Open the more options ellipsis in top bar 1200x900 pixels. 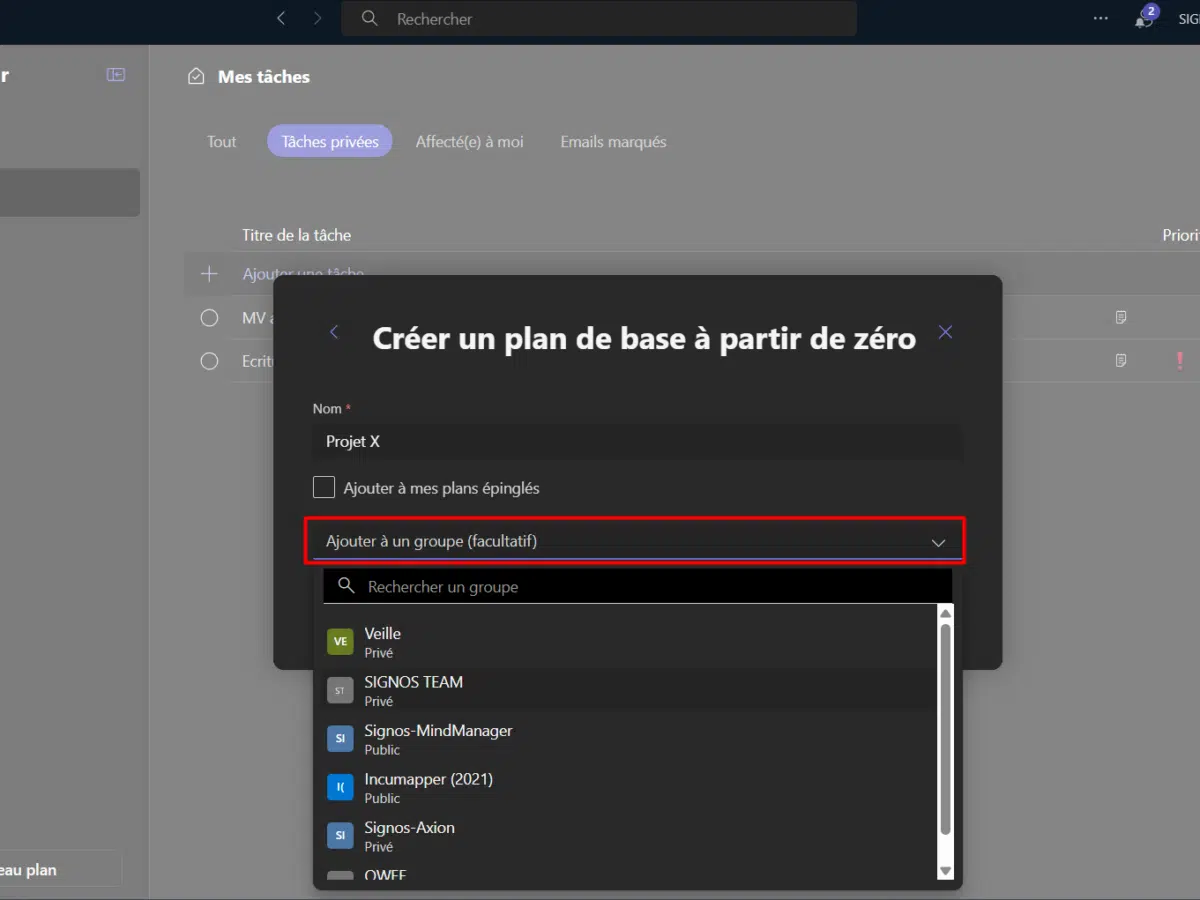(x=1101, y=18)
